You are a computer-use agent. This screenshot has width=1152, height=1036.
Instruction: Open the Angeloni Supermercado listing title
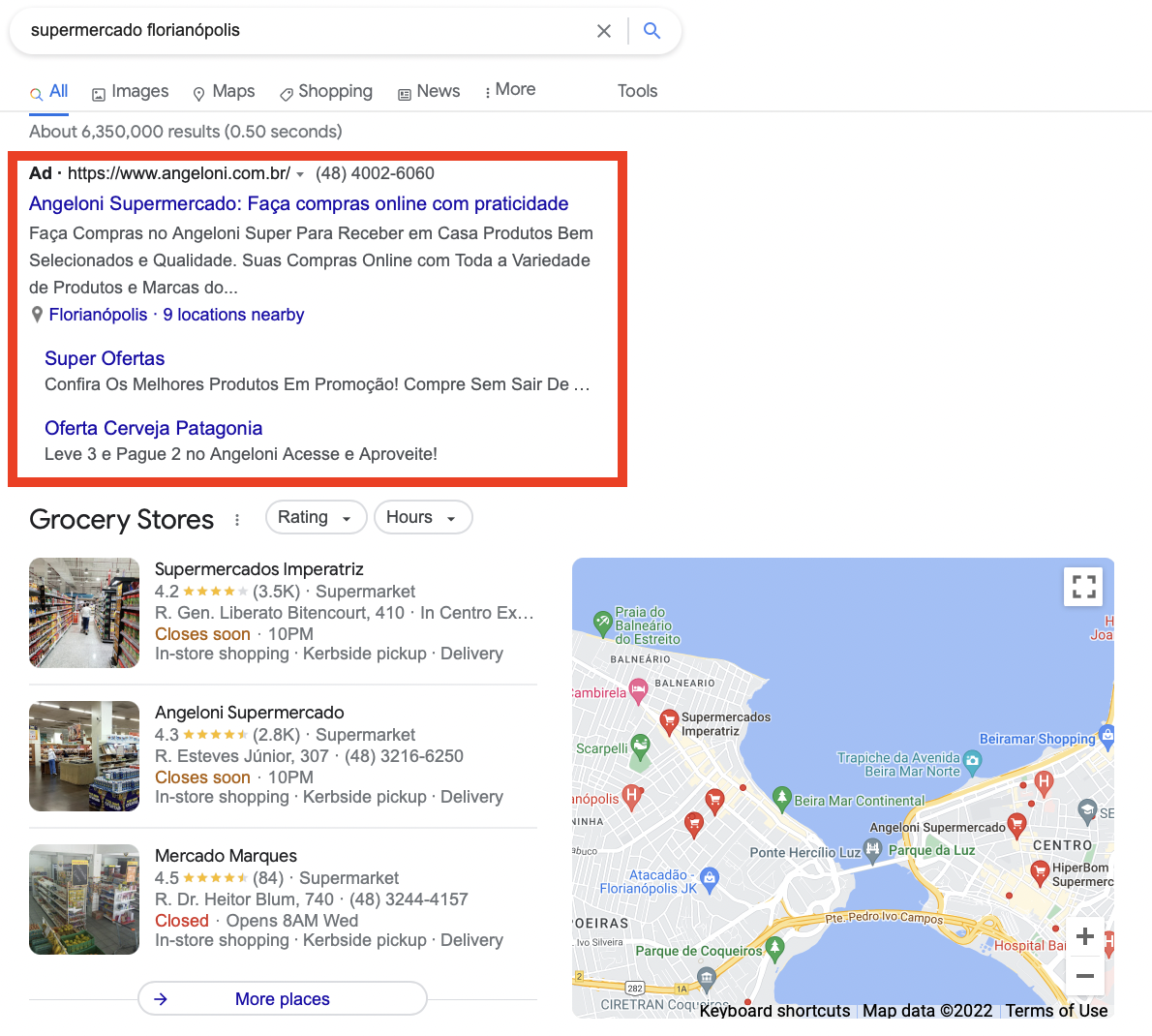pyautogui.click(x=249, y=713)
